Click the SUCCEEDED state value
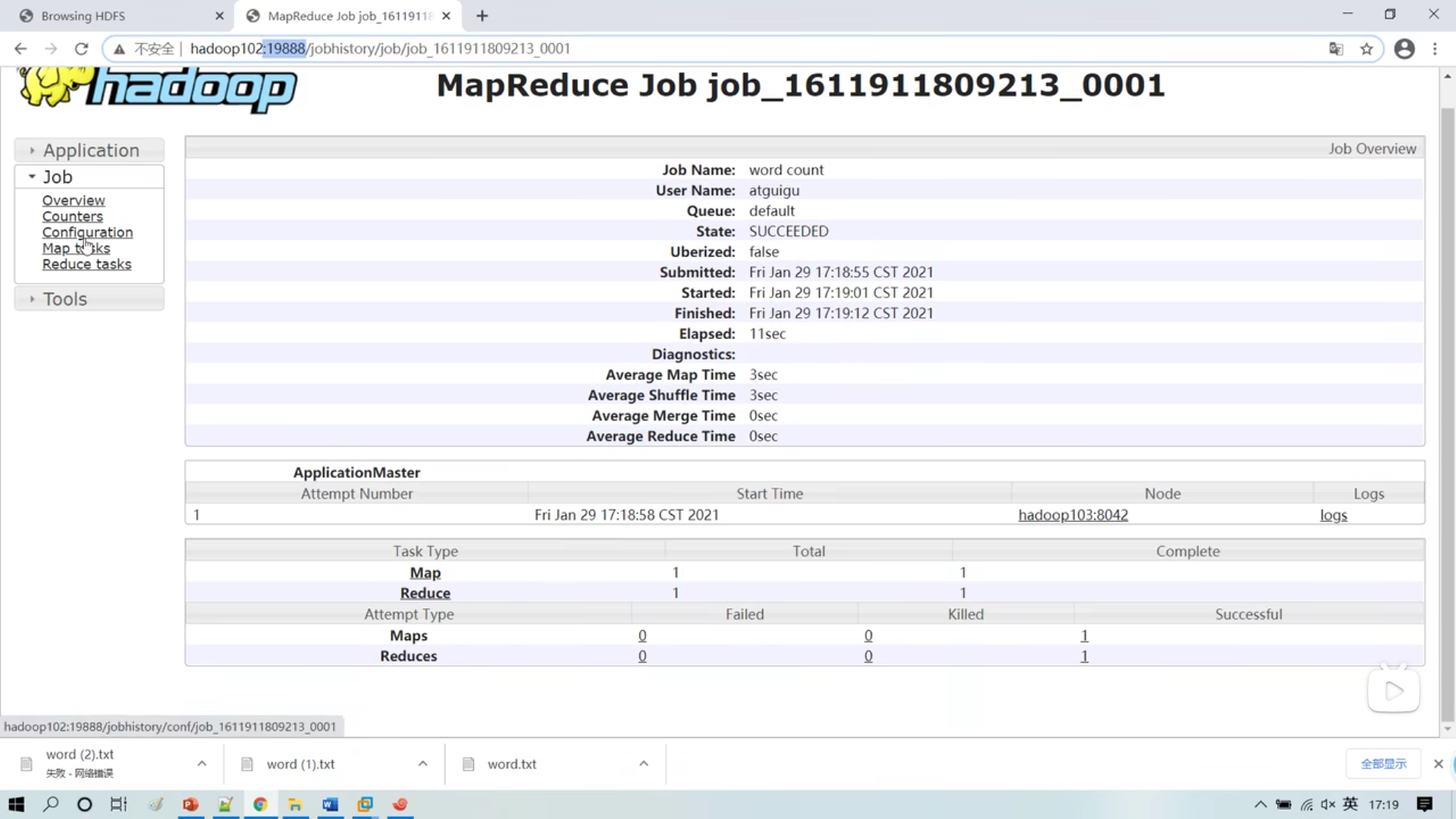The height and width of the screenshot is (819, 1456). (789, 231)
